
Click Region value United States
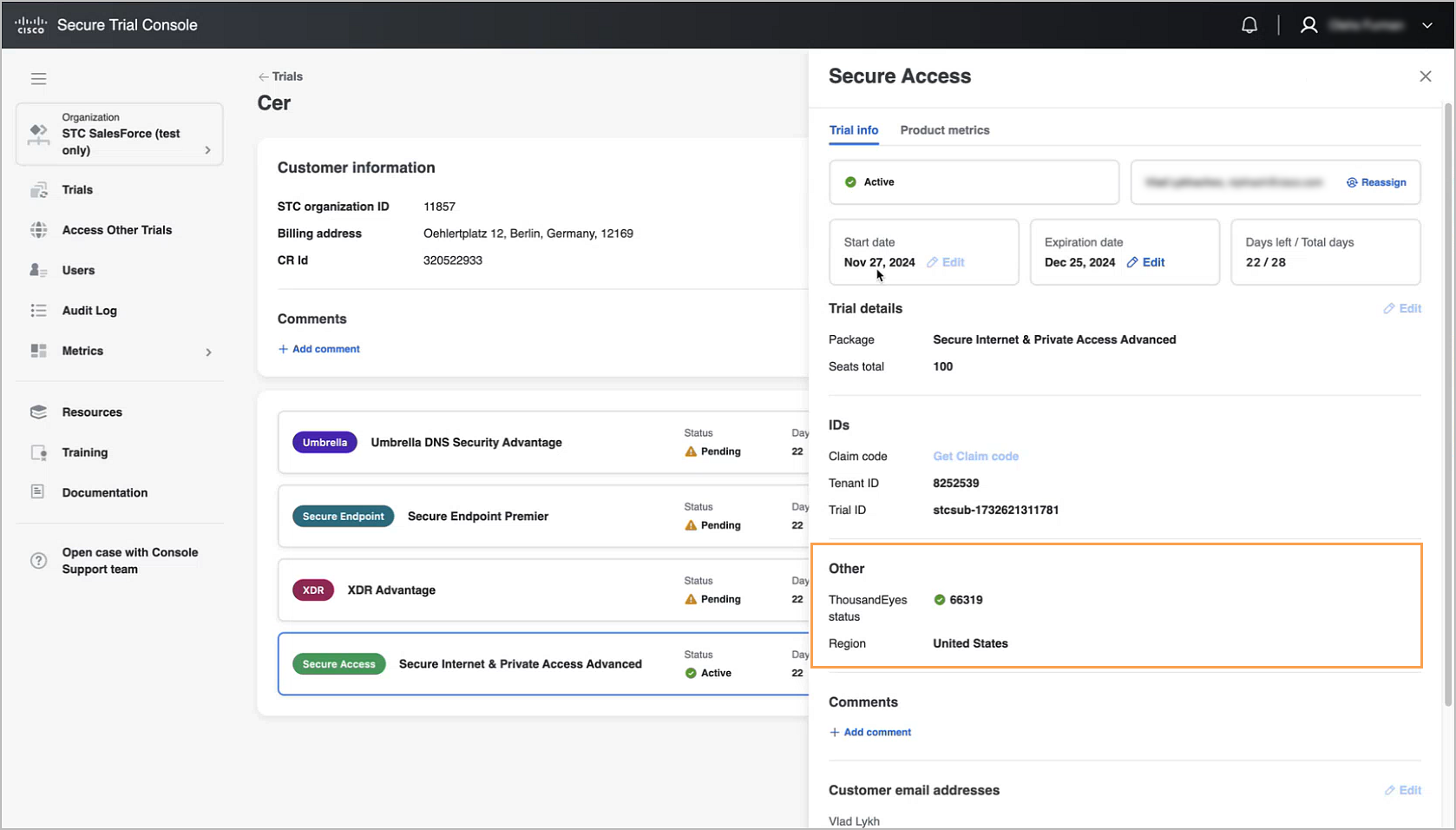(970, 643)
